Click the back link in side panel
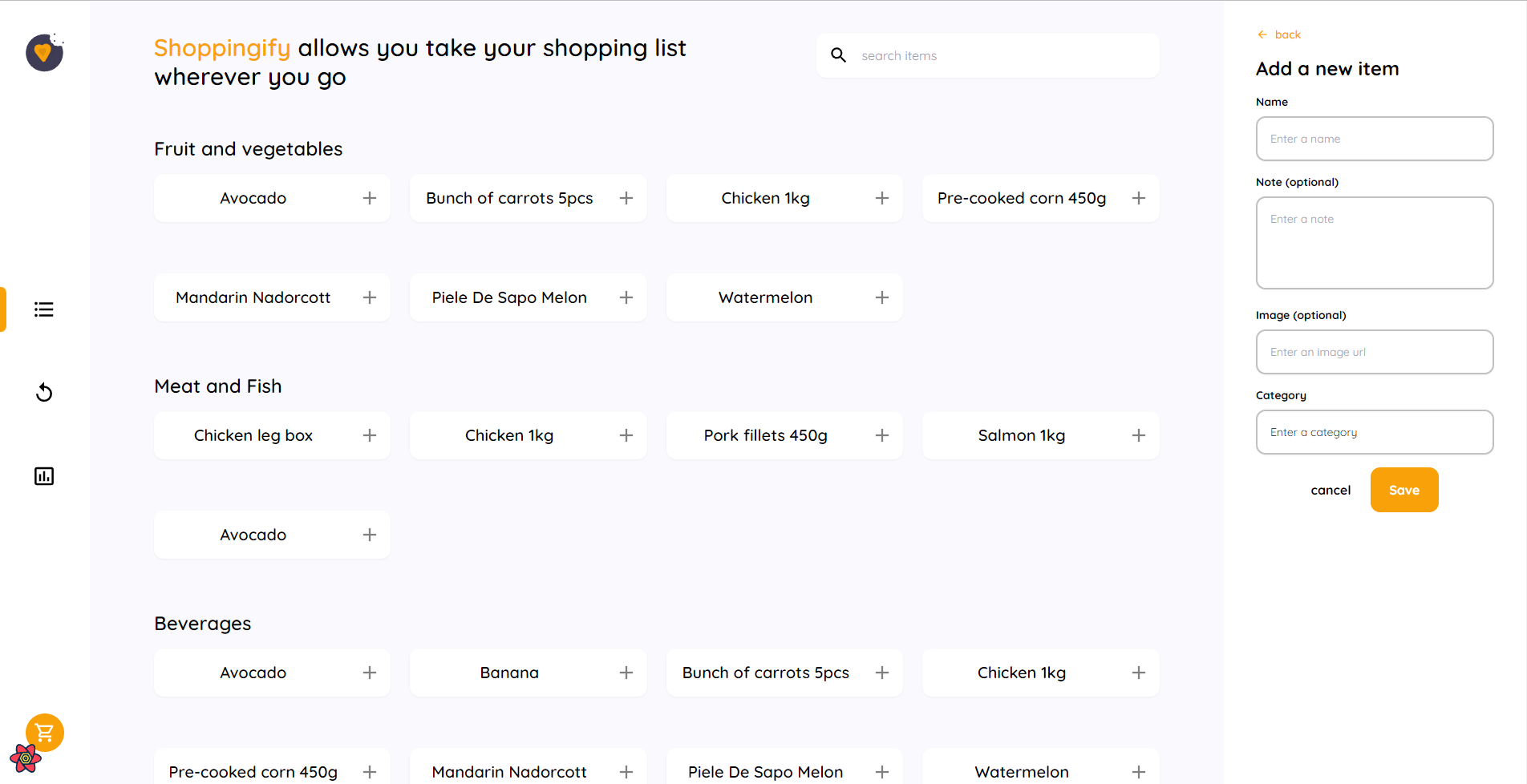1527x784 pixels. 1279,34
